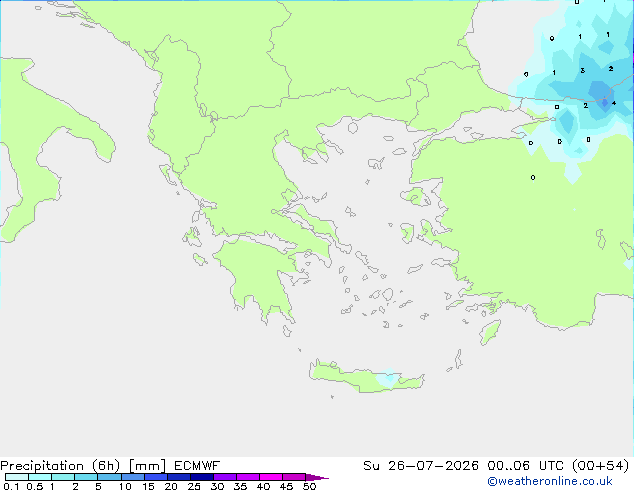Click the map value 4 in the darkest cell
This screenshot has height=490, width=634.
point(614,103)
